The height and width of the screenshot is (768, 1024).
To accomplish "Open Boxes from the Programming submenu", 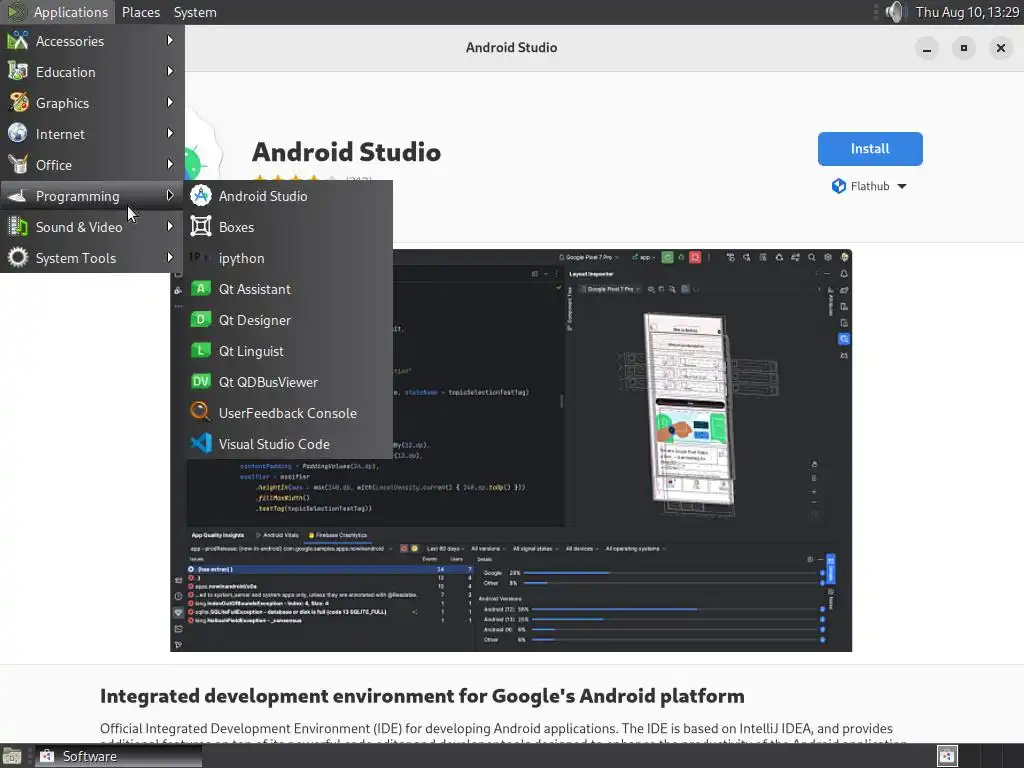I will point(288,227).
